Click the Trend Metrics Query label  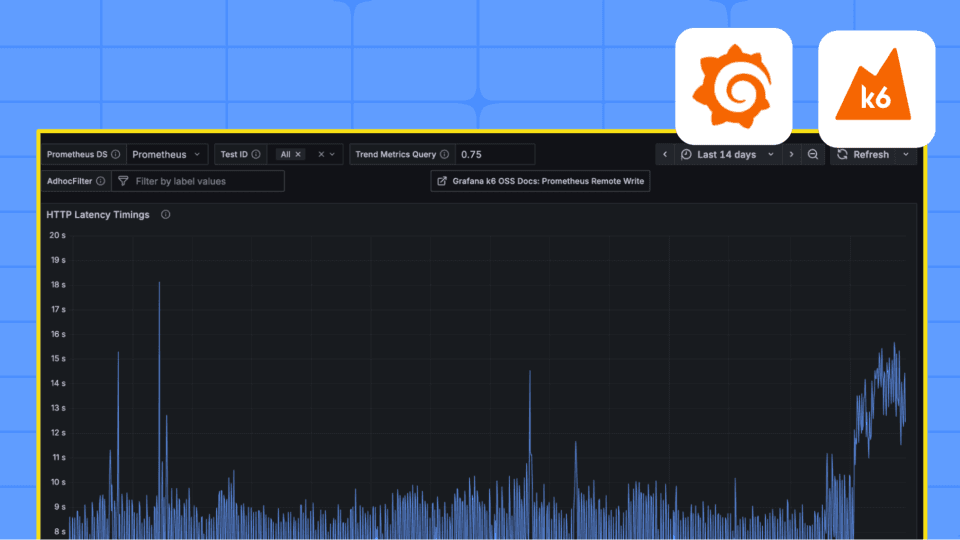(396, 154)
